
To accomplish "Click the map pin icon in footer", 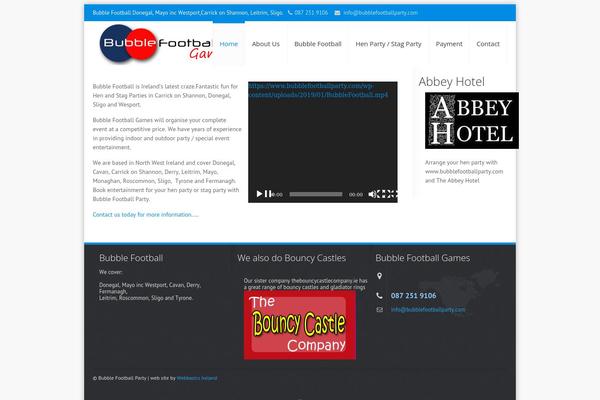I will (x=379, y=276).
